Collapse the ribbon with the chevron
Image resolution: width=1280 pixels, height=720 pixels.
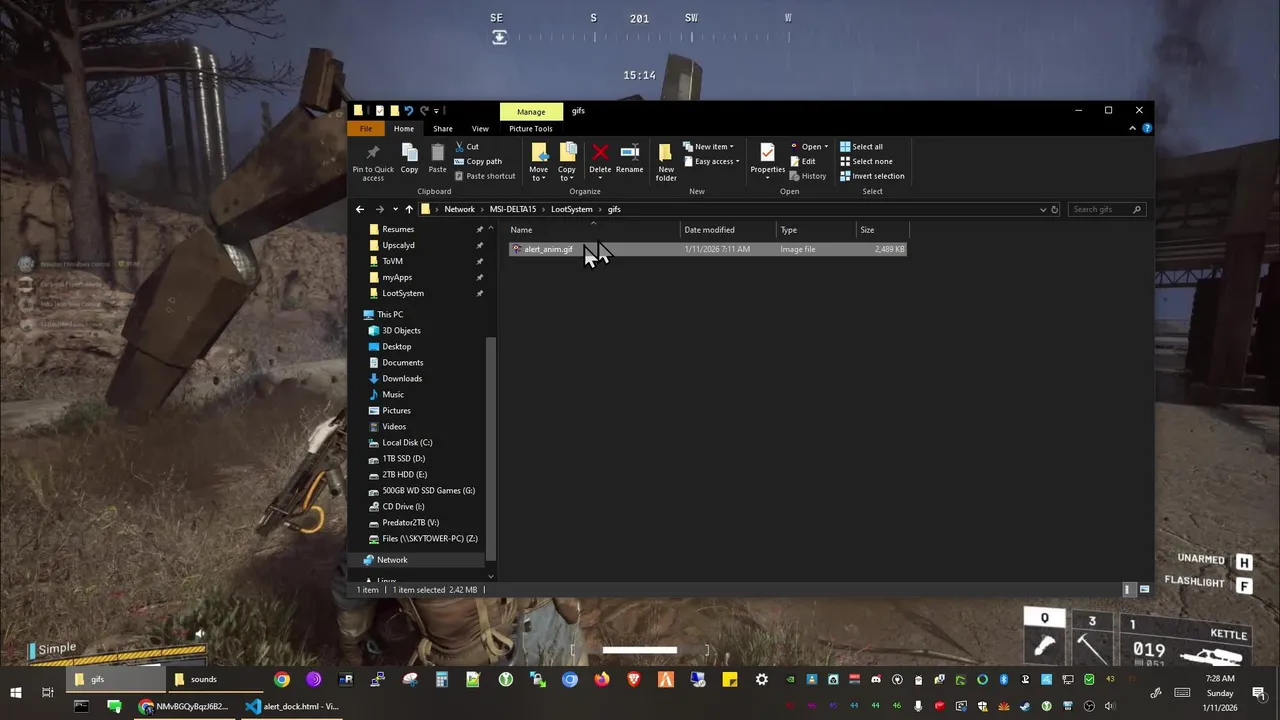1132,128
